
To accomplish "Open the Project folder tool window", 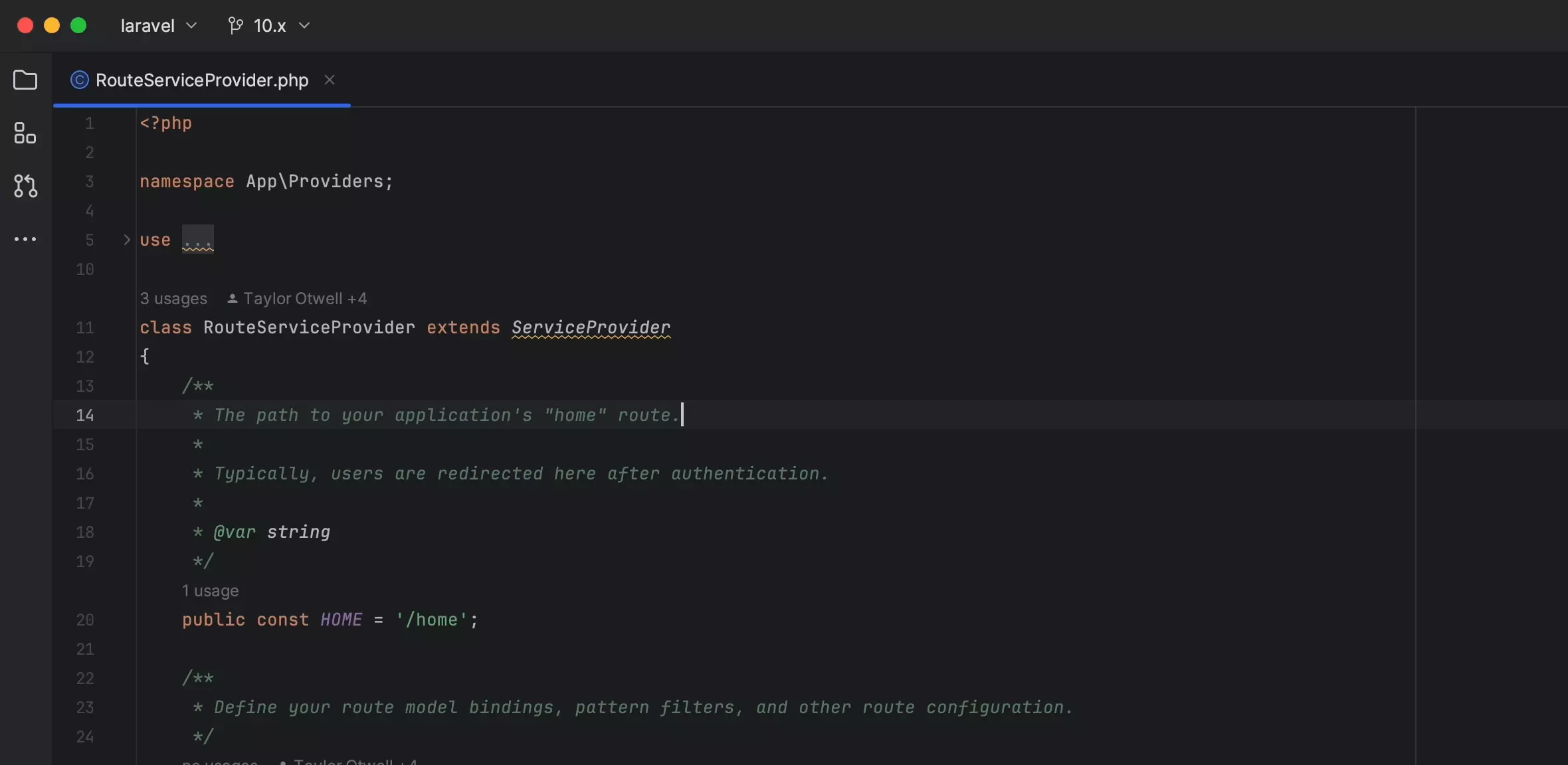I will [25, 80].
